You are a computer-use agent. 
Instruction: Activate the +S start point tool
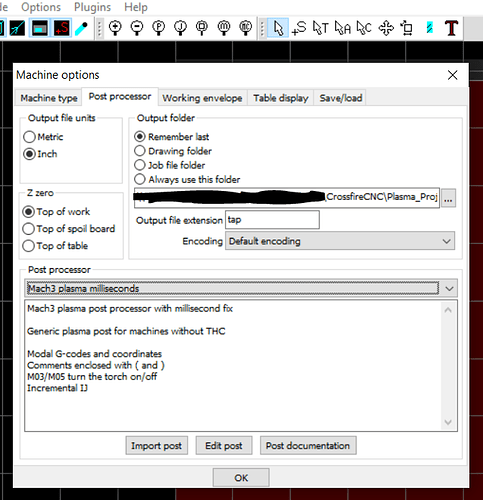[x=299, y=28]
